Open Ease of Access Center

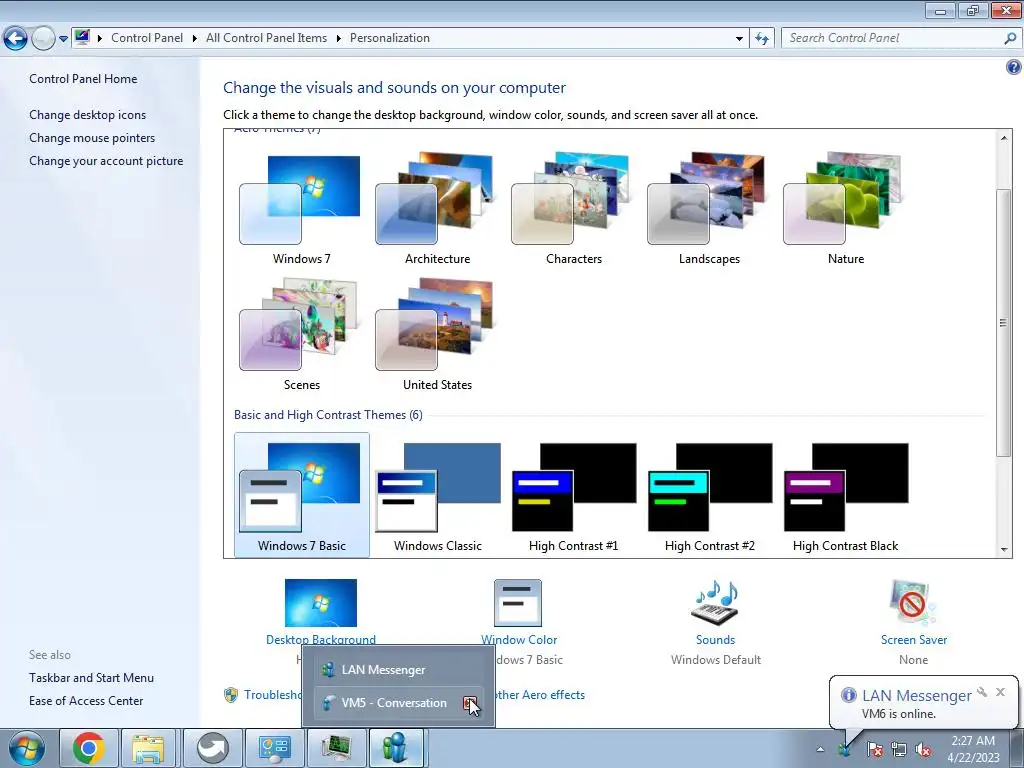86,701
